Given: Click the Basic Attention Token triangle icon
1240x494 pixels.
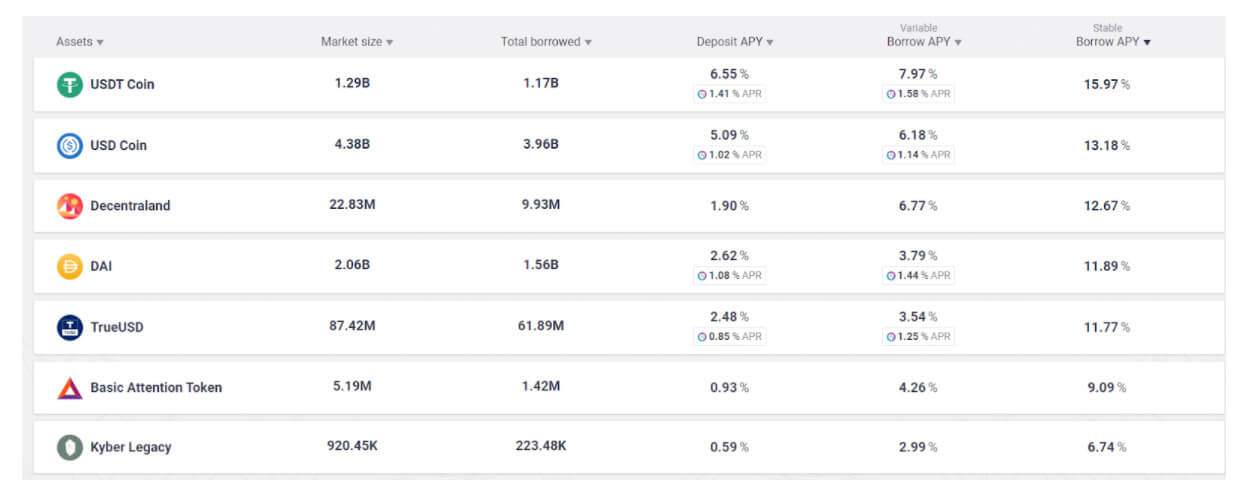Looking at the screenshot, I should point(70,388).
